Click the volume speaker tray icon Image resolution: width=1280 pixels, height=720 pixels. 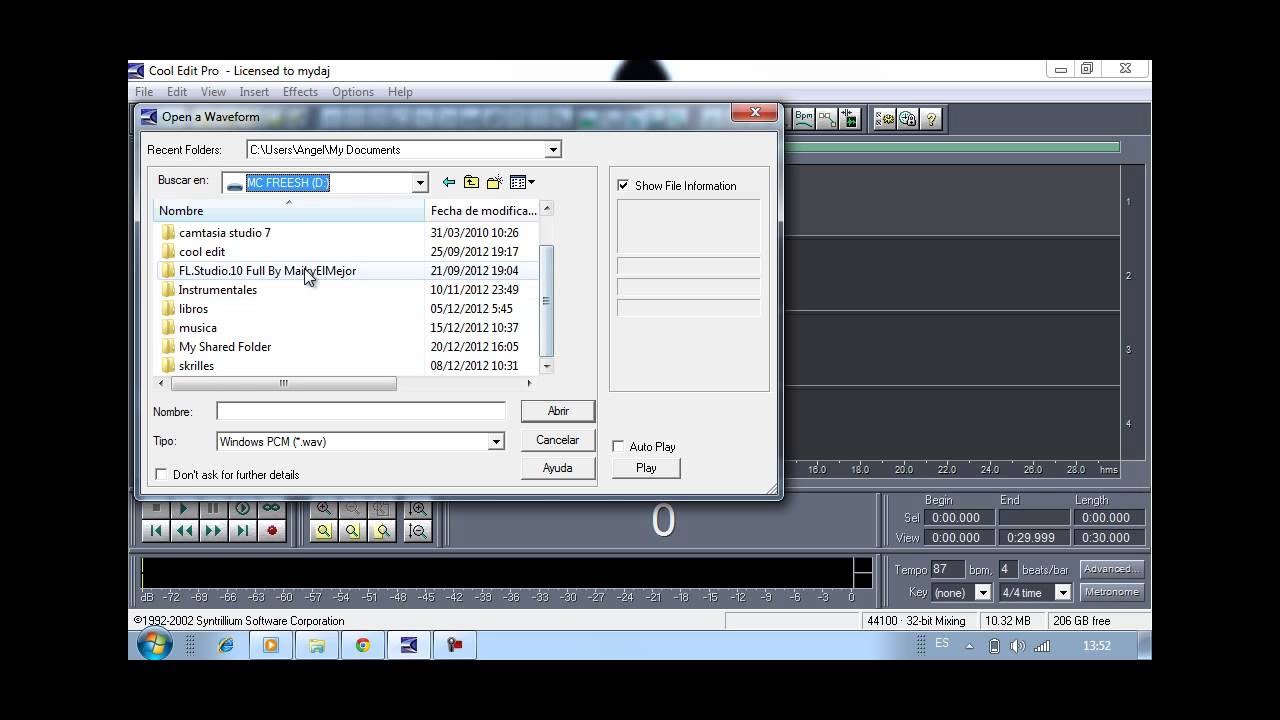[x=1018, y=646]
